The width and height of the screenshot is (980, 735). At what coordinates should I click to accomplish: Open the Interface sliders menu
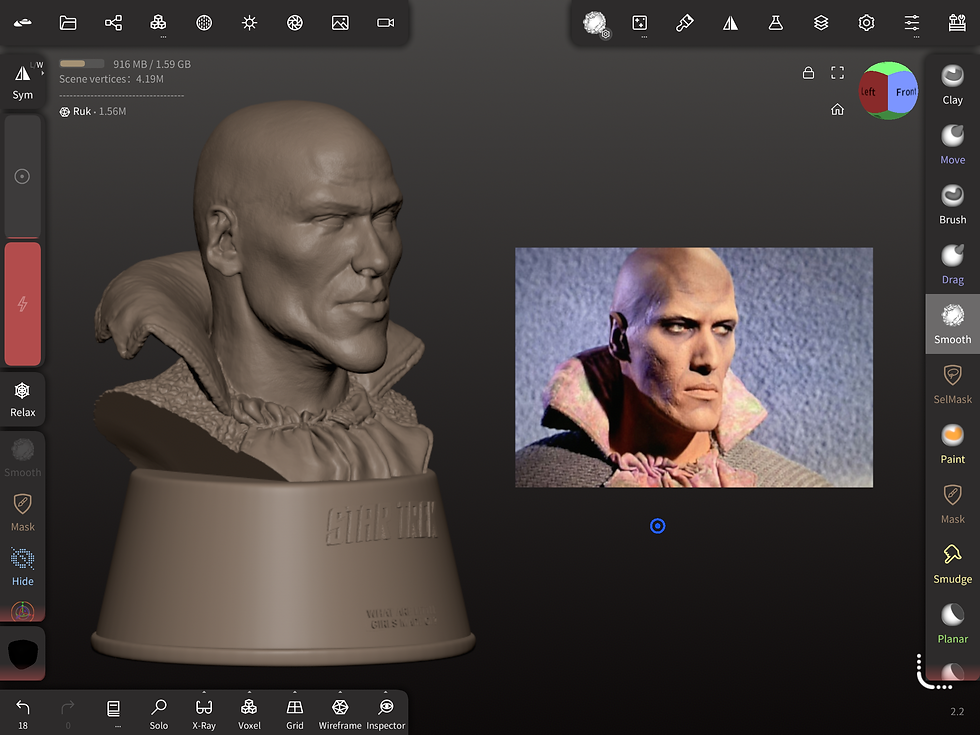click(912, 23)
